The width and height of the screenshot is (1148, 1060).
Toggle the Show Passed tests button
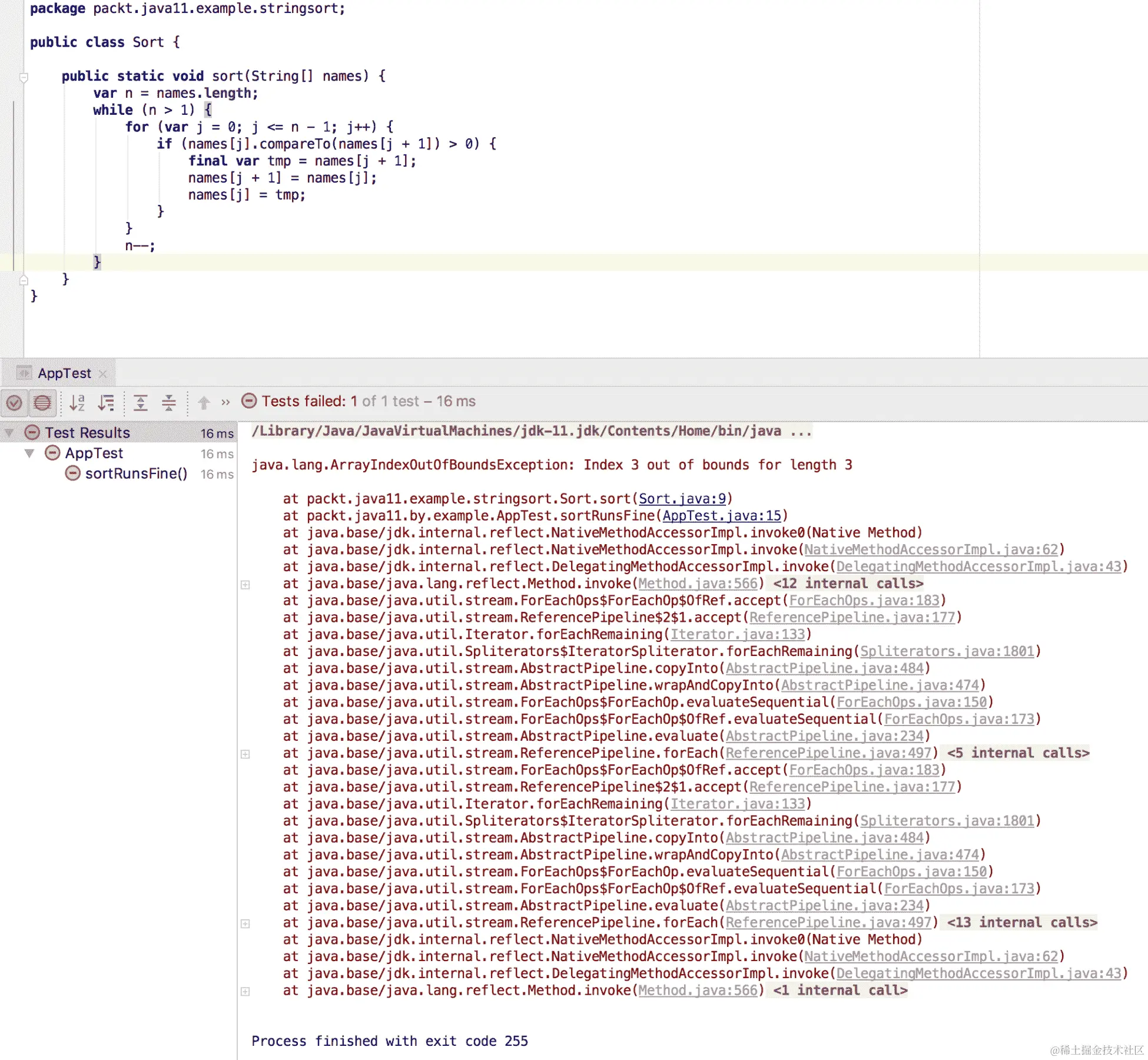coord(14,403)
